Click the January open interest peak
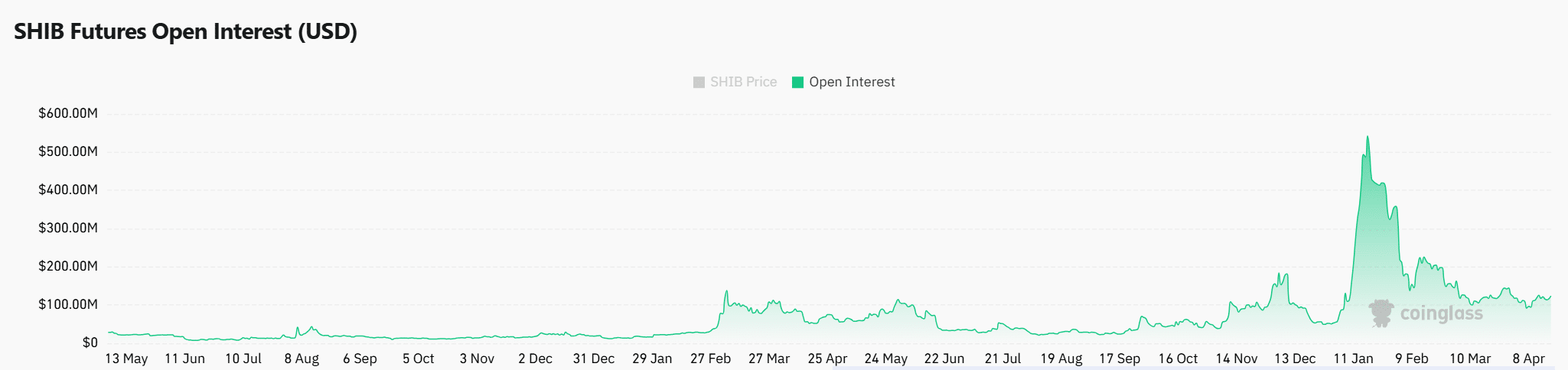The image size is (1568, 370). (1368, 138)
